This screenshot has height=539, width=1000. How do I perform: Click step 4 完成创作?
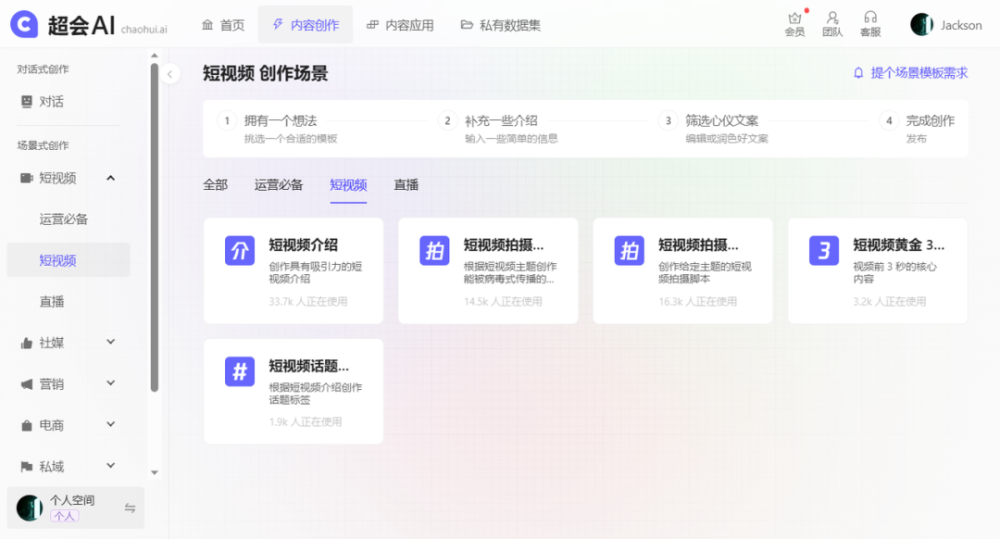[930, 121]
